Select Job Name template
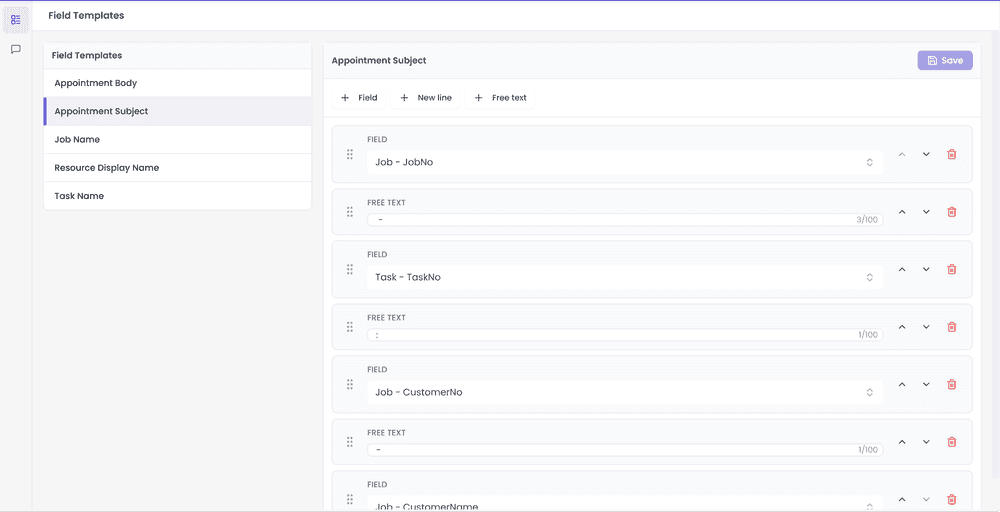Image resolution: width=1000 pixels, height=512 pixels. point(177,139)
